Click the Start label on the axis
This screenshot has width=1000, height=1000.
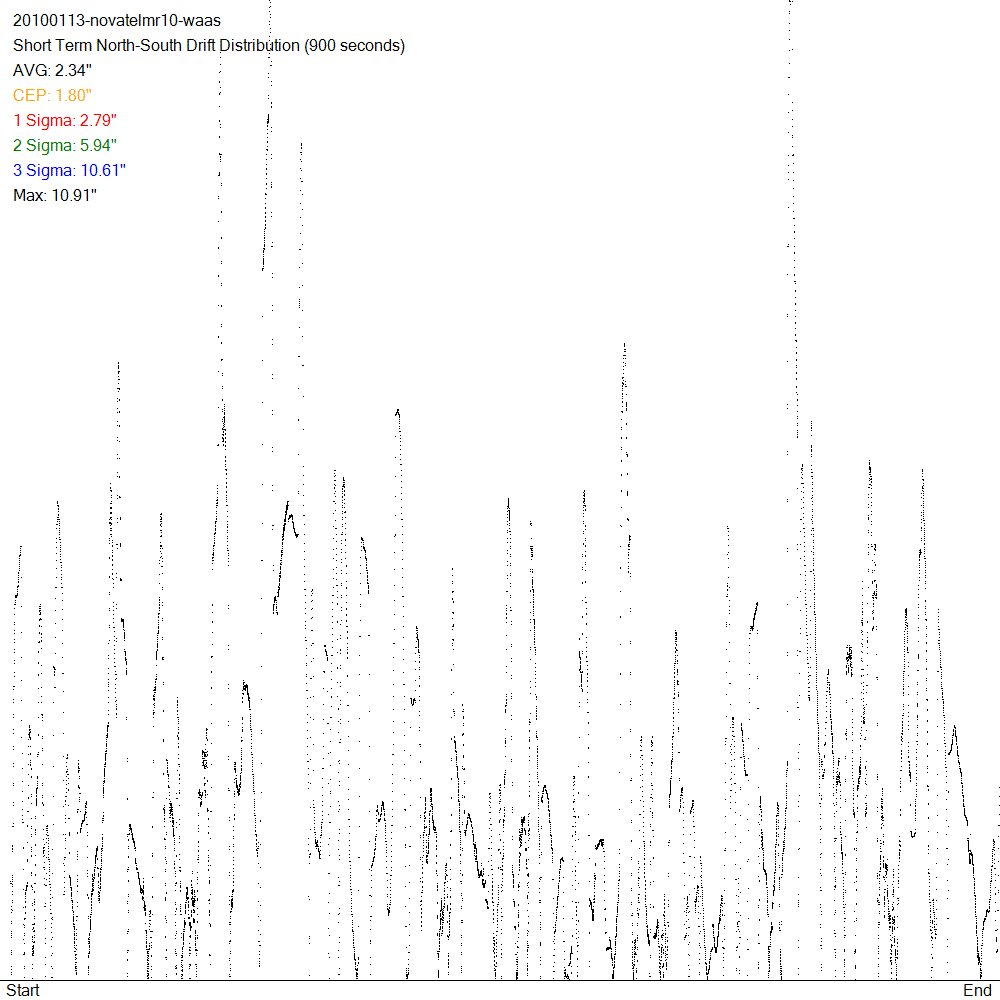pyautogui.click(x=24, y=990)
